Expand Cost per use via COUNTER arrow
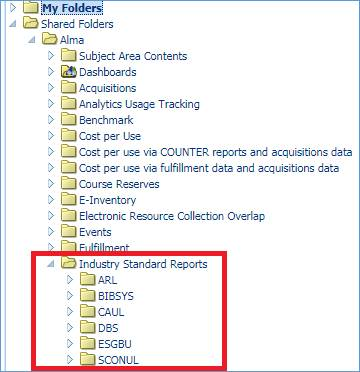The width and height of the screenshot is (360, 372). click(x=51, y=152)
